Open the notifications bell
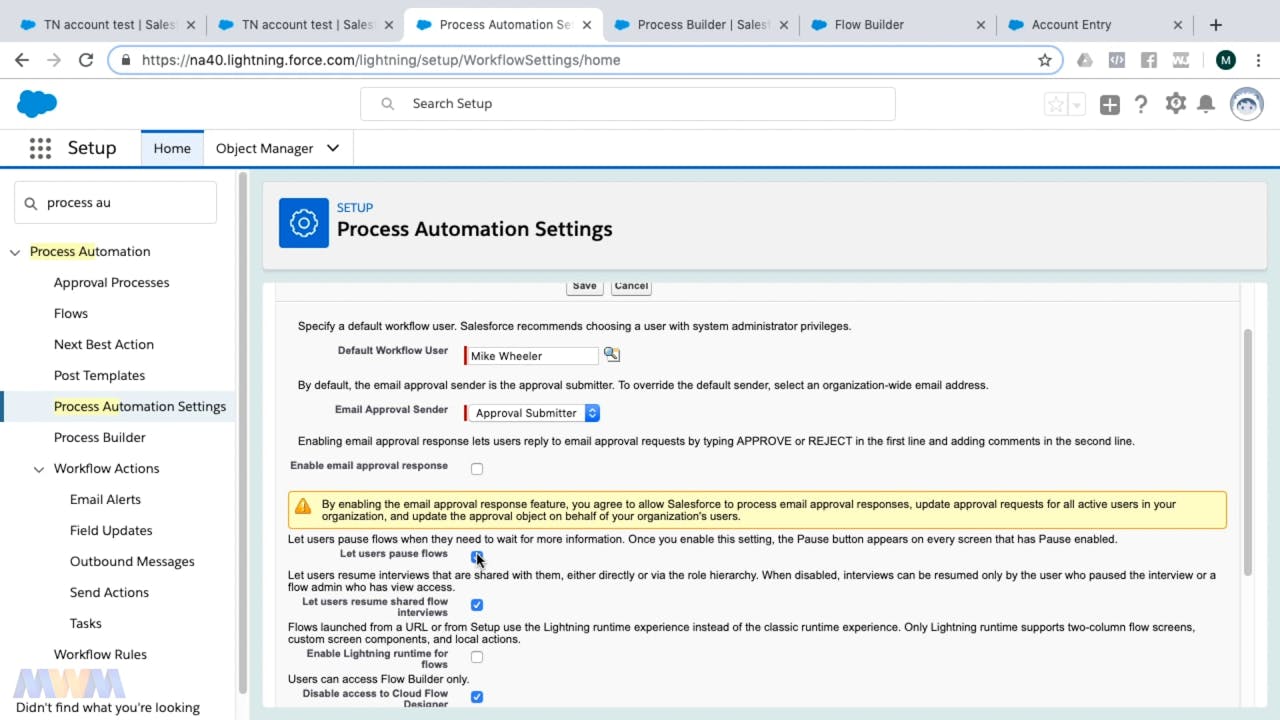1280x720 pixels. (x=1206, y=104)
